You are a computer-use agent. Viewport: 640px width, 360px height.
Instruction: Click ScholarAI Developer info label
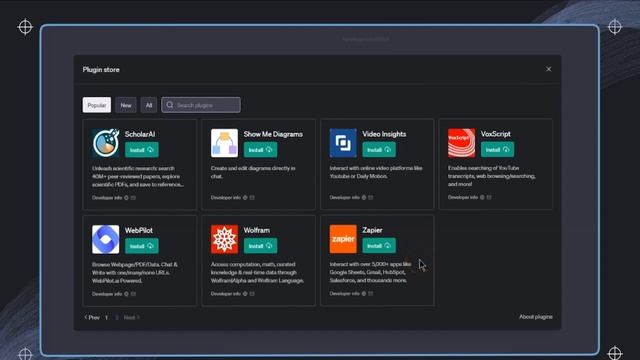pos(107,198)
